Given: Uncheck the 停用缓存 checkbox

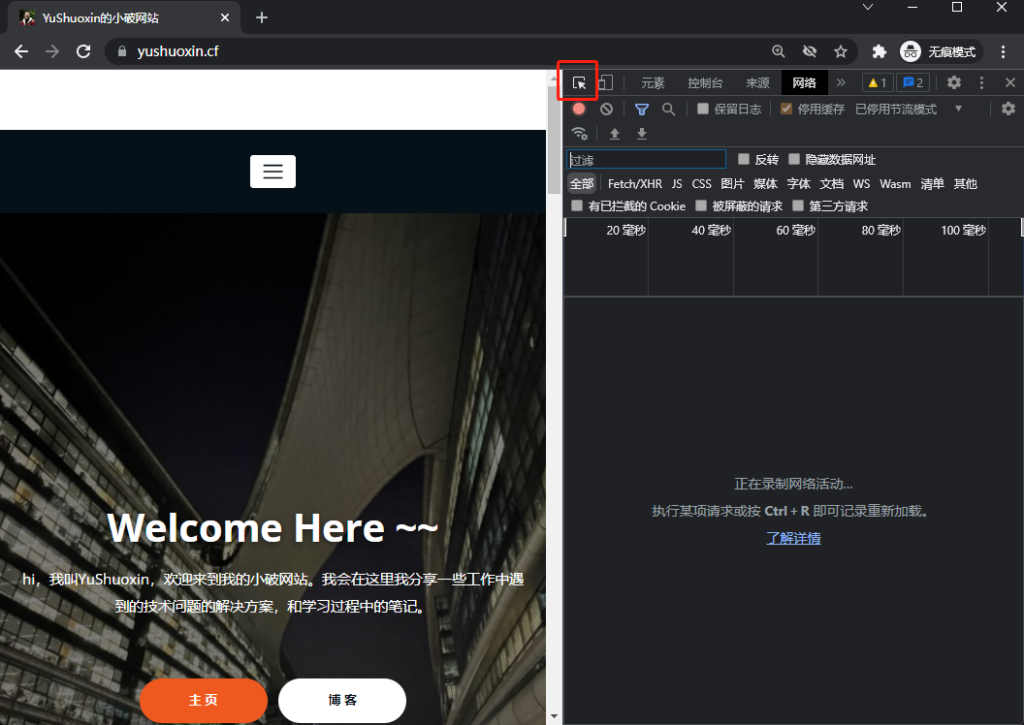Looking at the screenshot, I should 786,109.
